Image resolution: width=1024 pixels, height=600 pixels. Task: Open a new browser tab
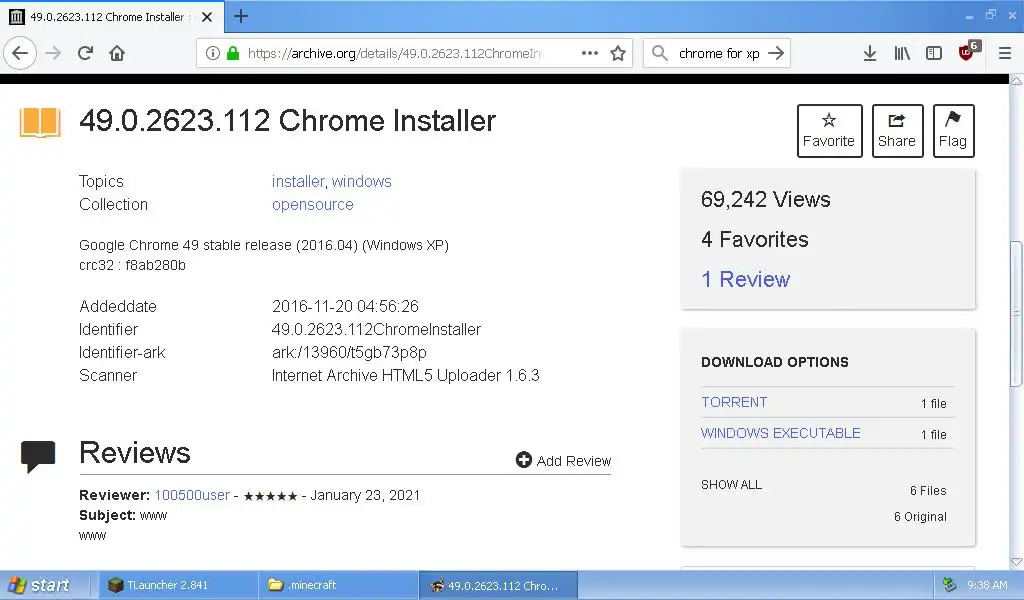coord(240,16)
